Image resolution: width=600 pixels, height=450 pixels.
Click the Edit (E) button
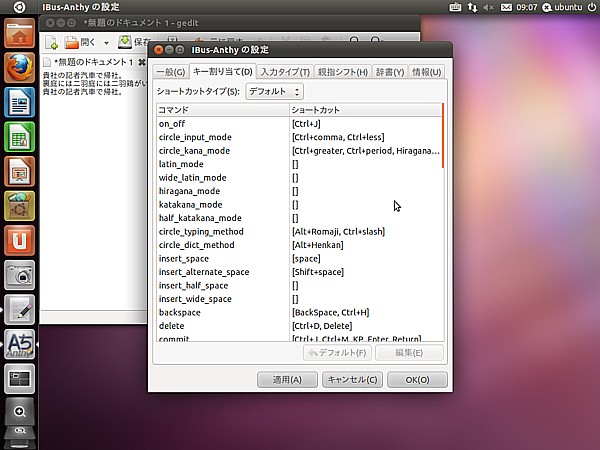pos(409,352)
